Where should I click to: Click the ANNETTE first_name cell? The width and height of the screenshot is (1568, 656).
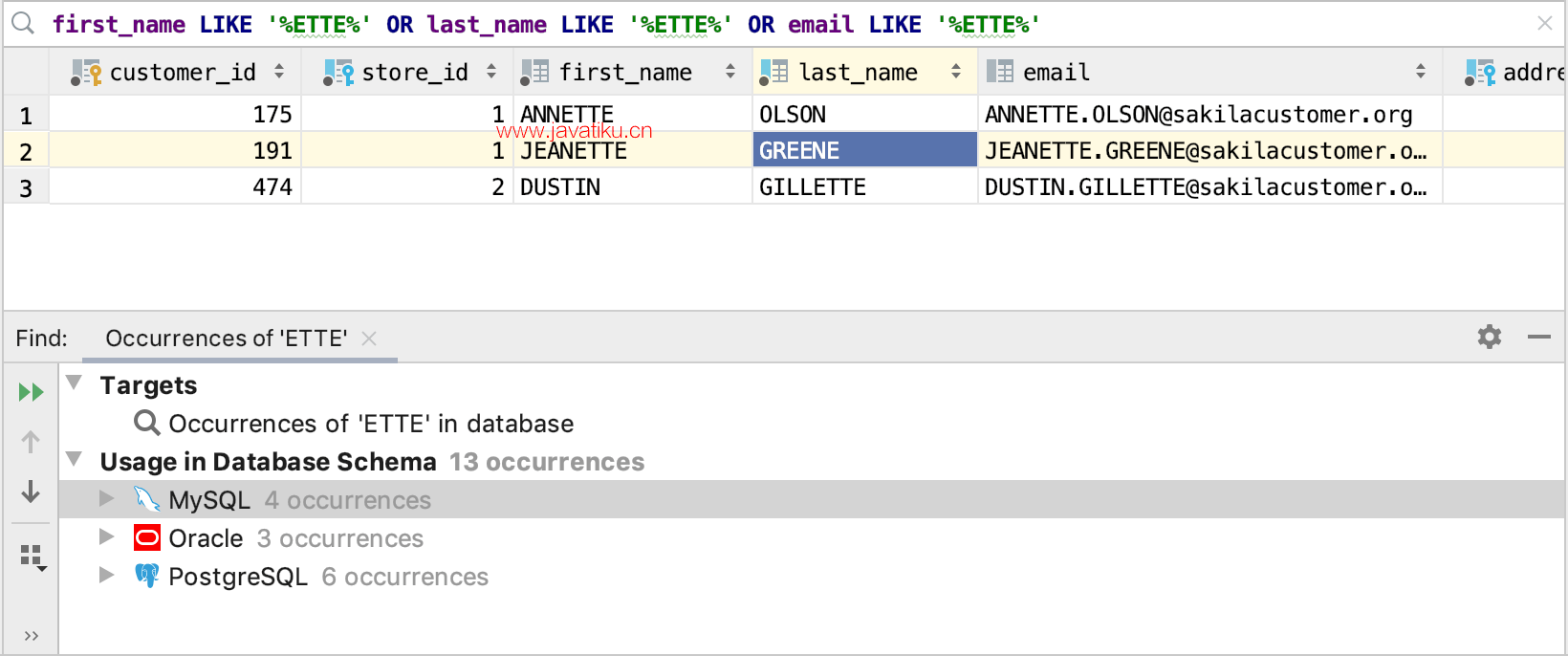pos(633,115)
